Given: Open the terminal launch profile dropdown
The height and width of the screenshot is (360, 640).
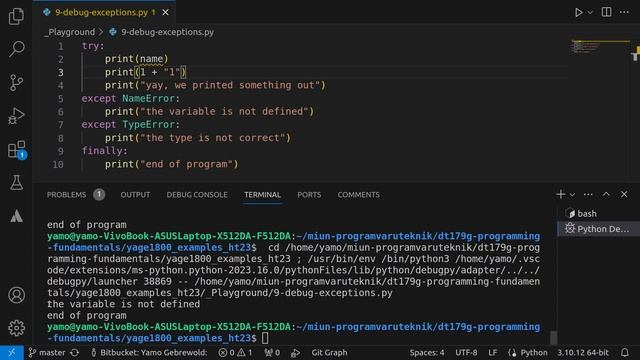Looking at the screenshot, I should [572, 195].
